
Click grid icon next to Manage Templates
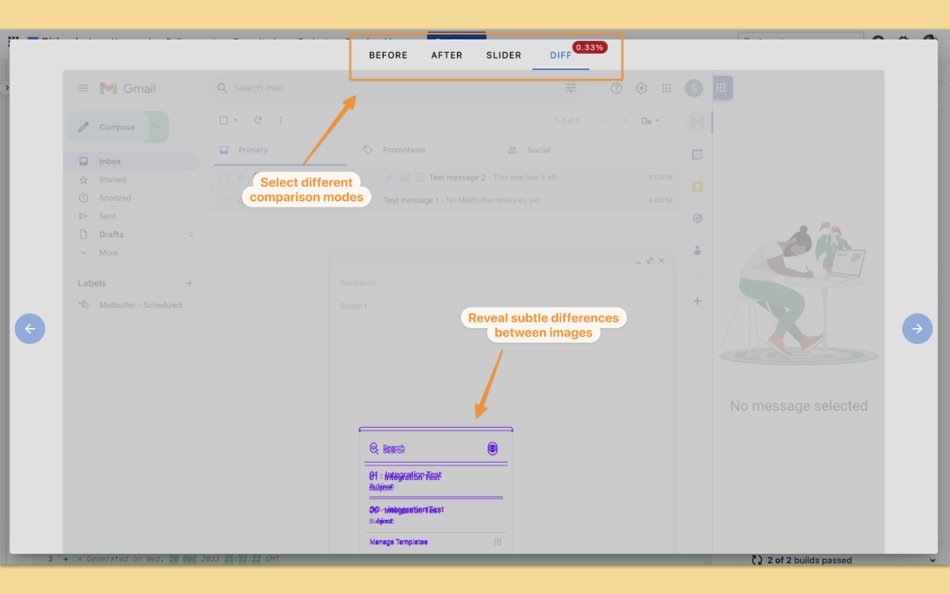[497, 542]
